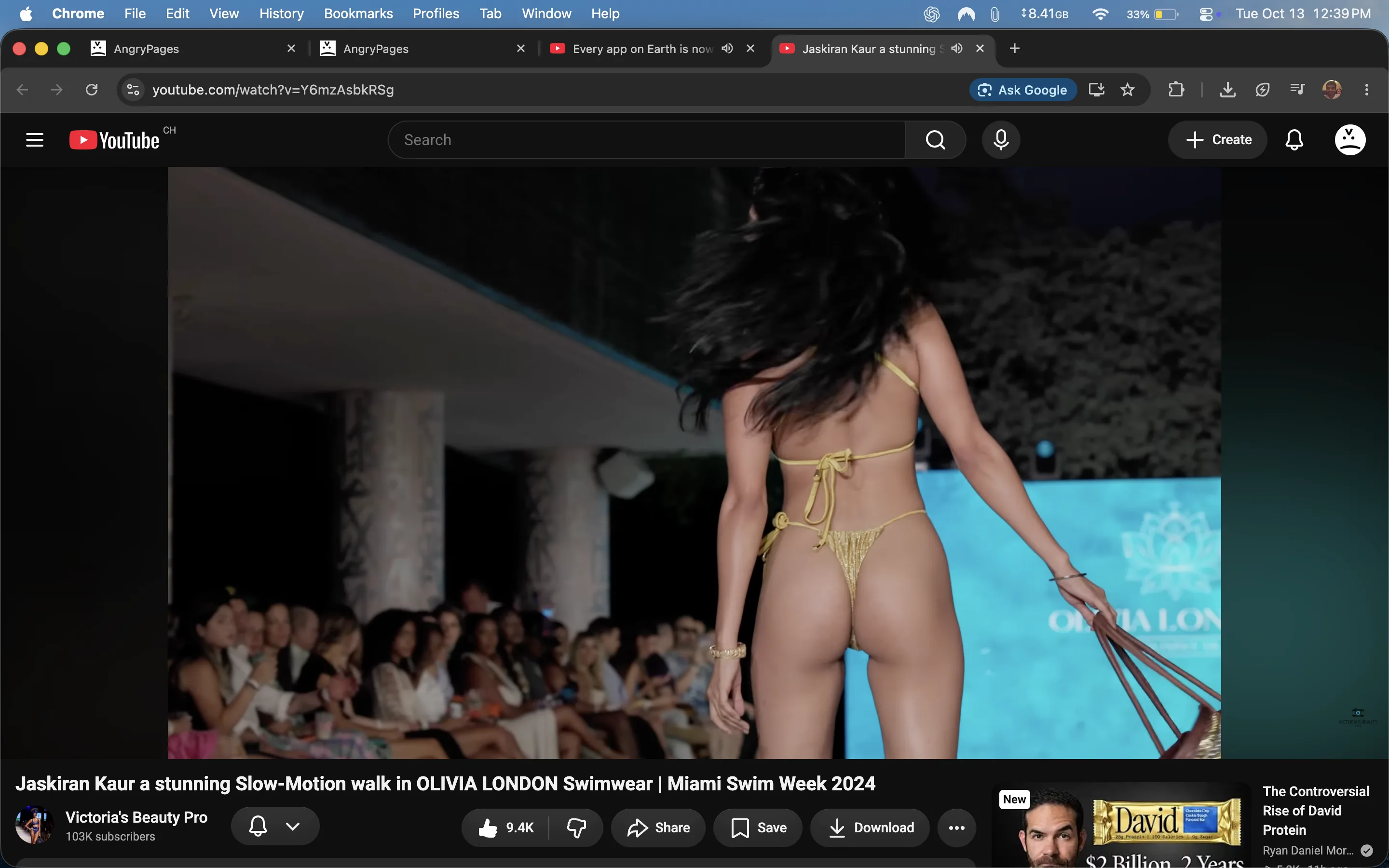Click the Create button

1217,139
